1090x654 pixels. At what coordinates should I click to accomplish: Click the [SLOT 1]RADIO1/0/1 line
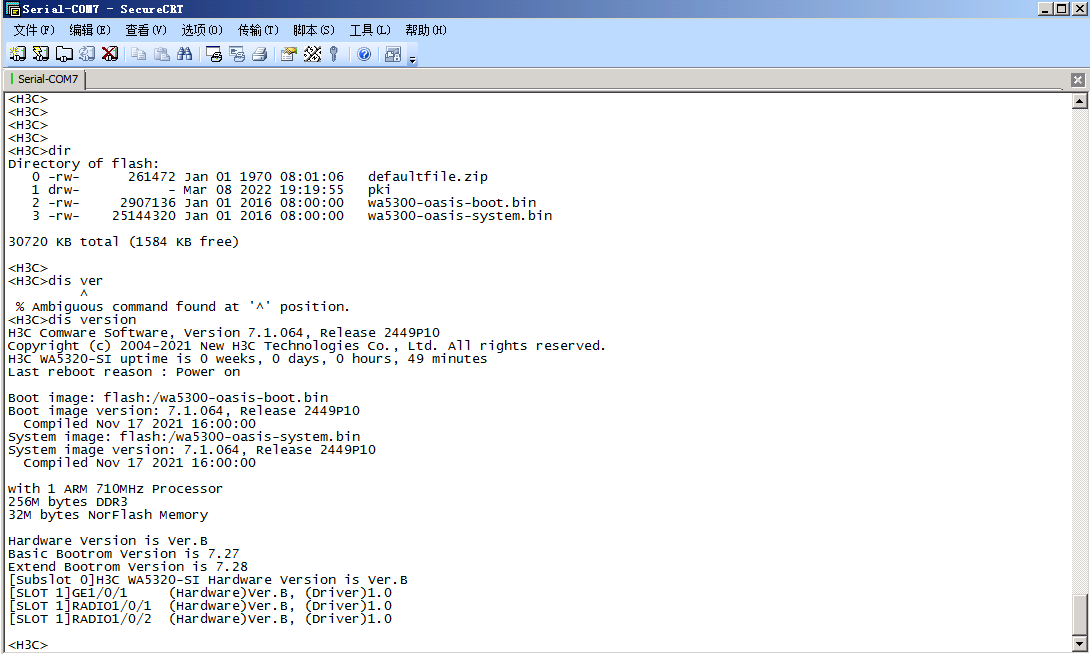point(200,606)
